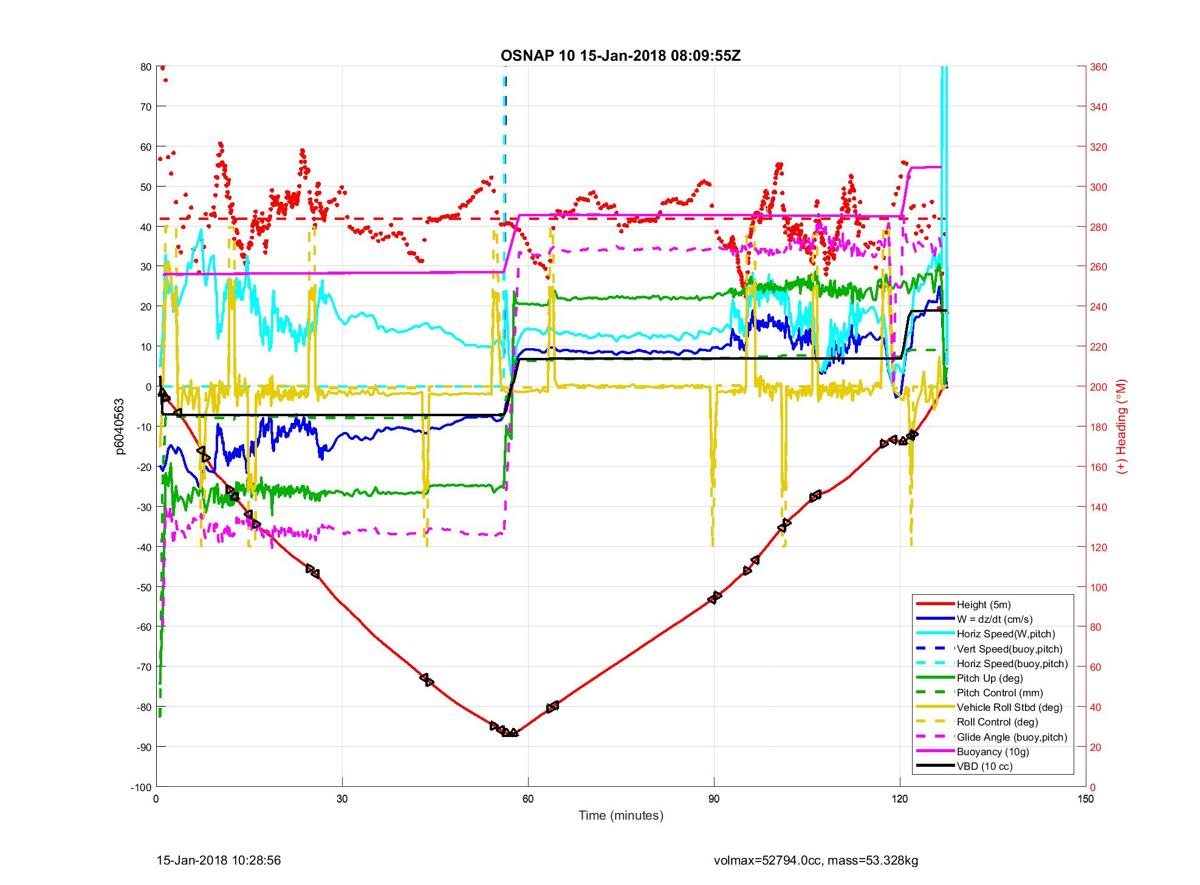Select the Glide Angle (buoy,pitch) legend entry
The height and width of the screenshot is (885, 1200).
point(991,737)
